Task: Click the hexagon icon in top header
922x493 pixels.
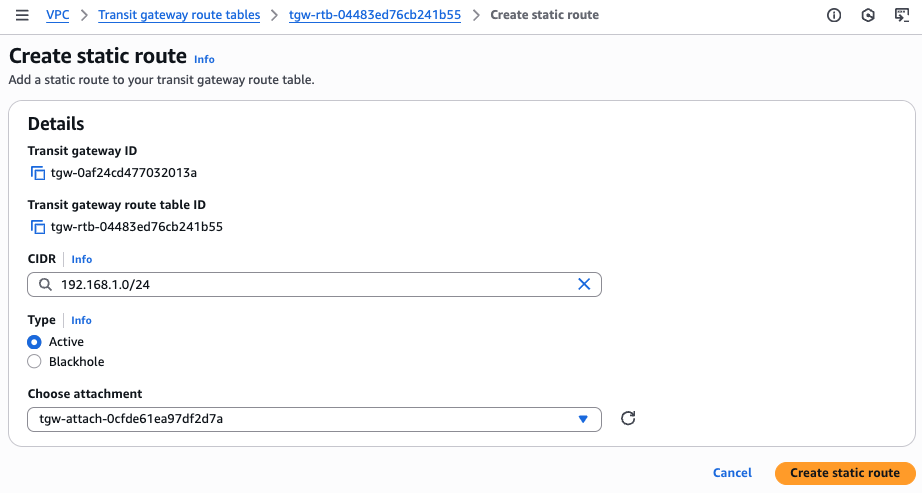Action: tap(869, 15)
